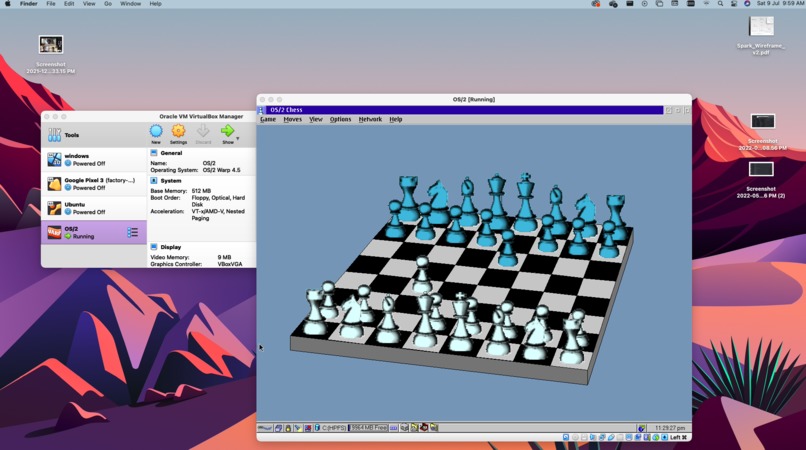Click the OS/2 Chess title bar system icon

[261, 110]
